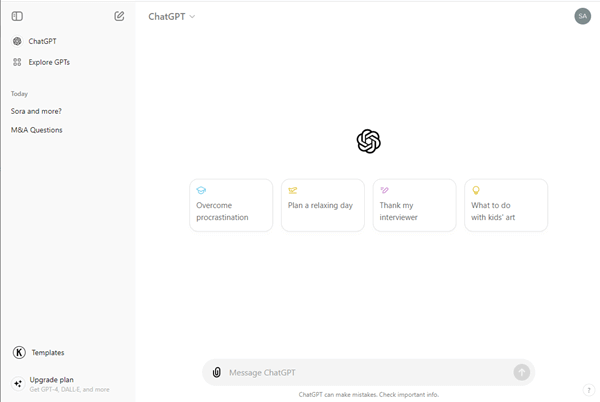Click the Explore GPTs grid icon

point(17,62)
